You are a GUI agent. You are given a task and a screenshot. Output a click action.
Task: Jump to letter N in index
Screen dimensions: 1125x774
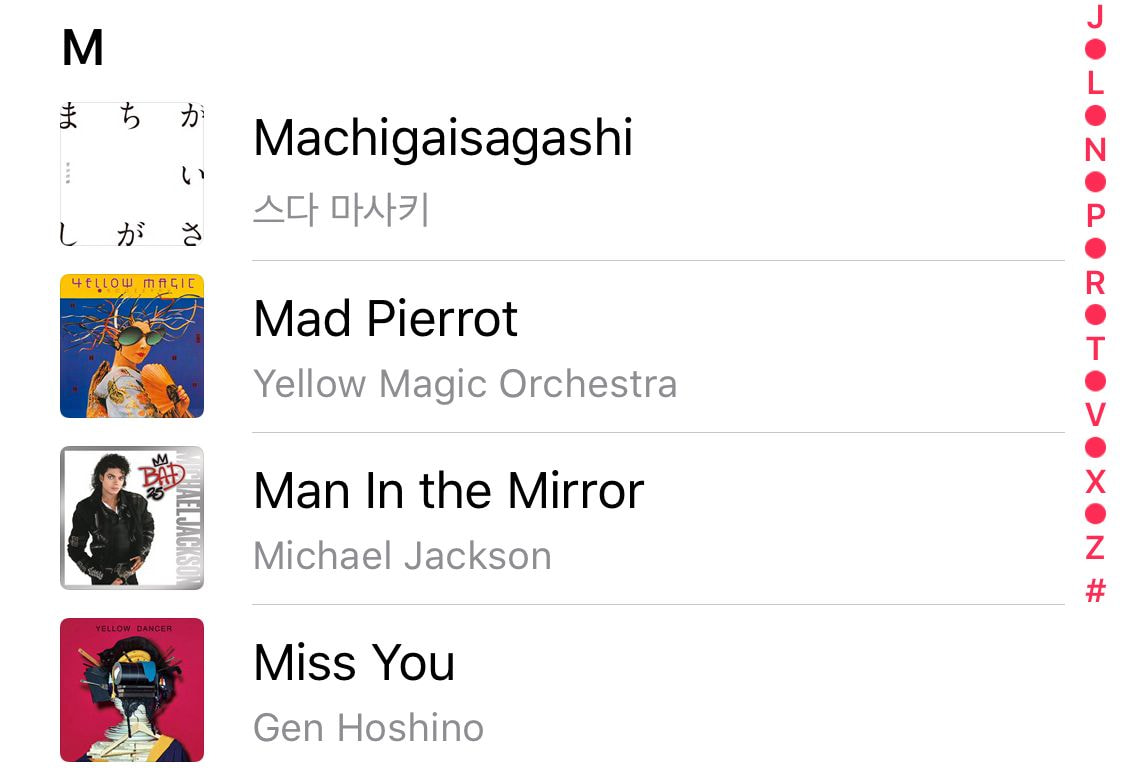[1095, 150]
